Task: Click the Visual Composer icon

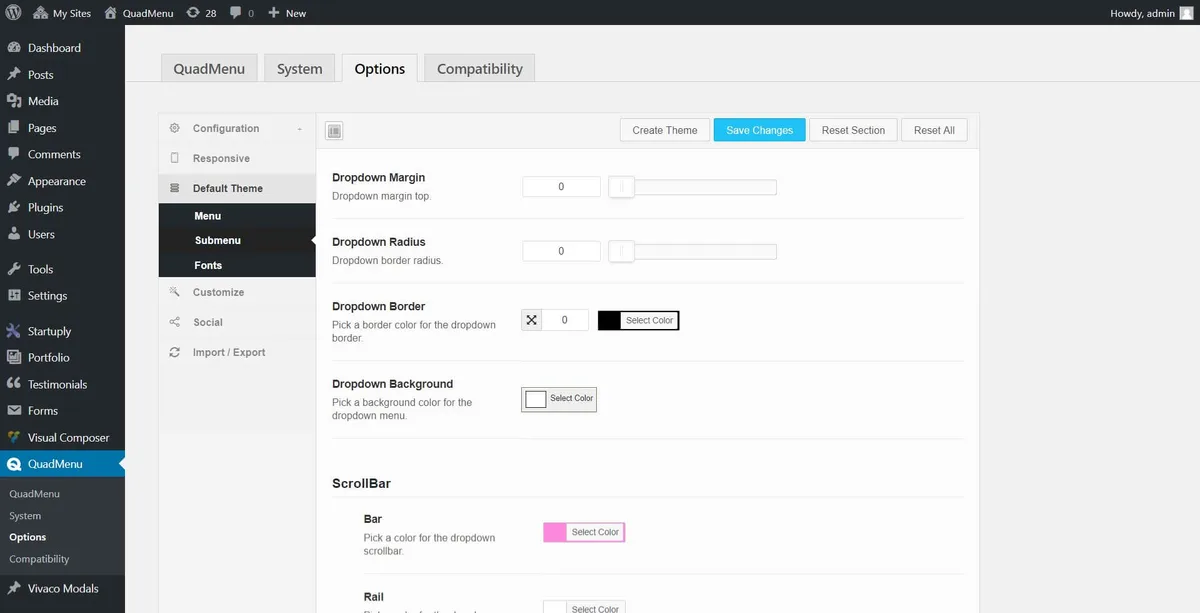Action: click(14, 437)
